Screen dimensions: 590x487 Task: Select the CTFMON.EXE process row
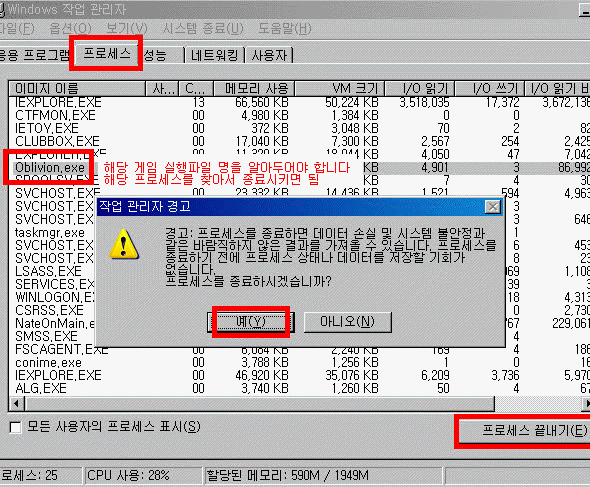pos(299,115)
